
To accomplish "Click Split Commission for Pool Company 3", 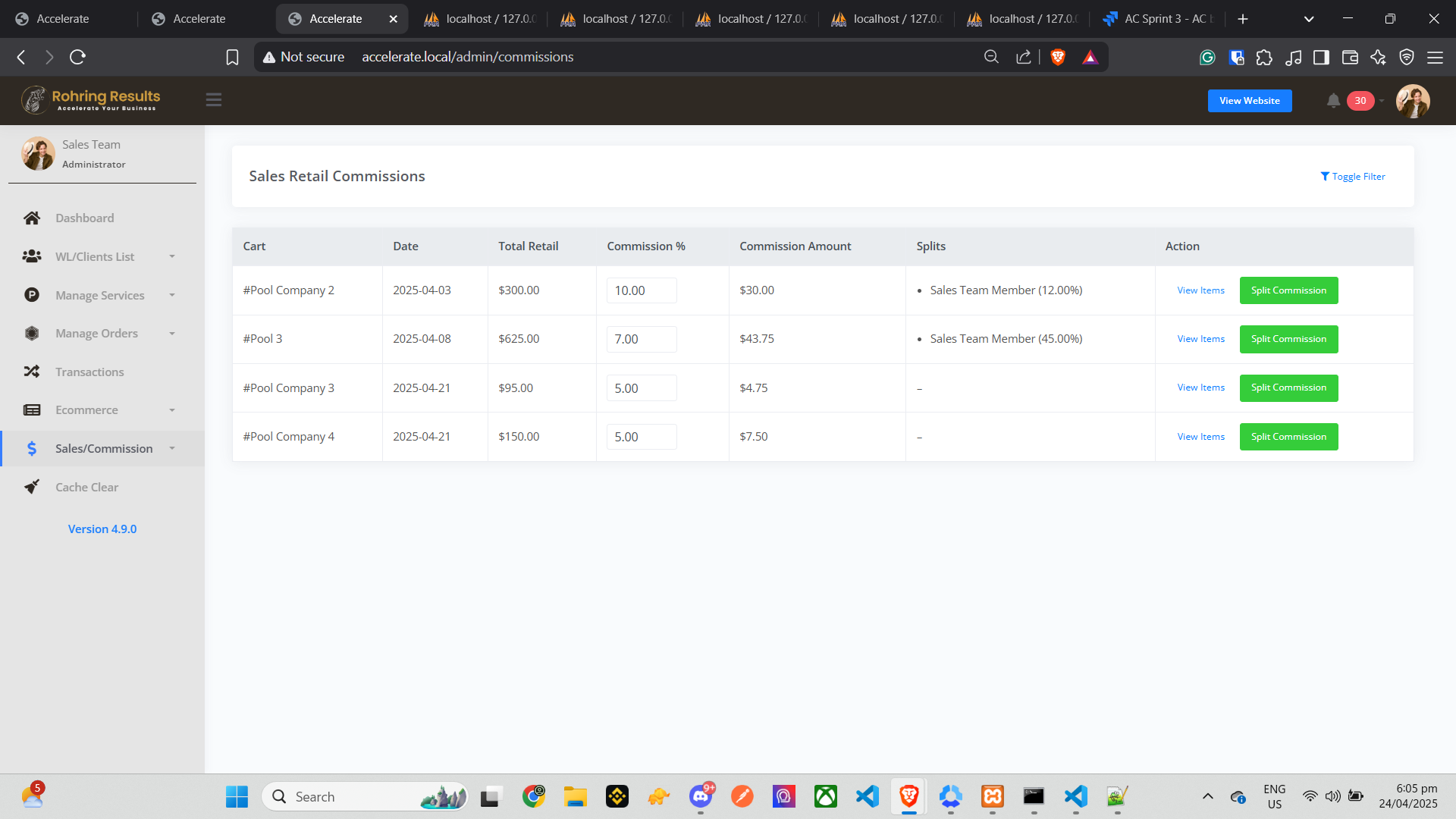I will (x=1288, y=388).
